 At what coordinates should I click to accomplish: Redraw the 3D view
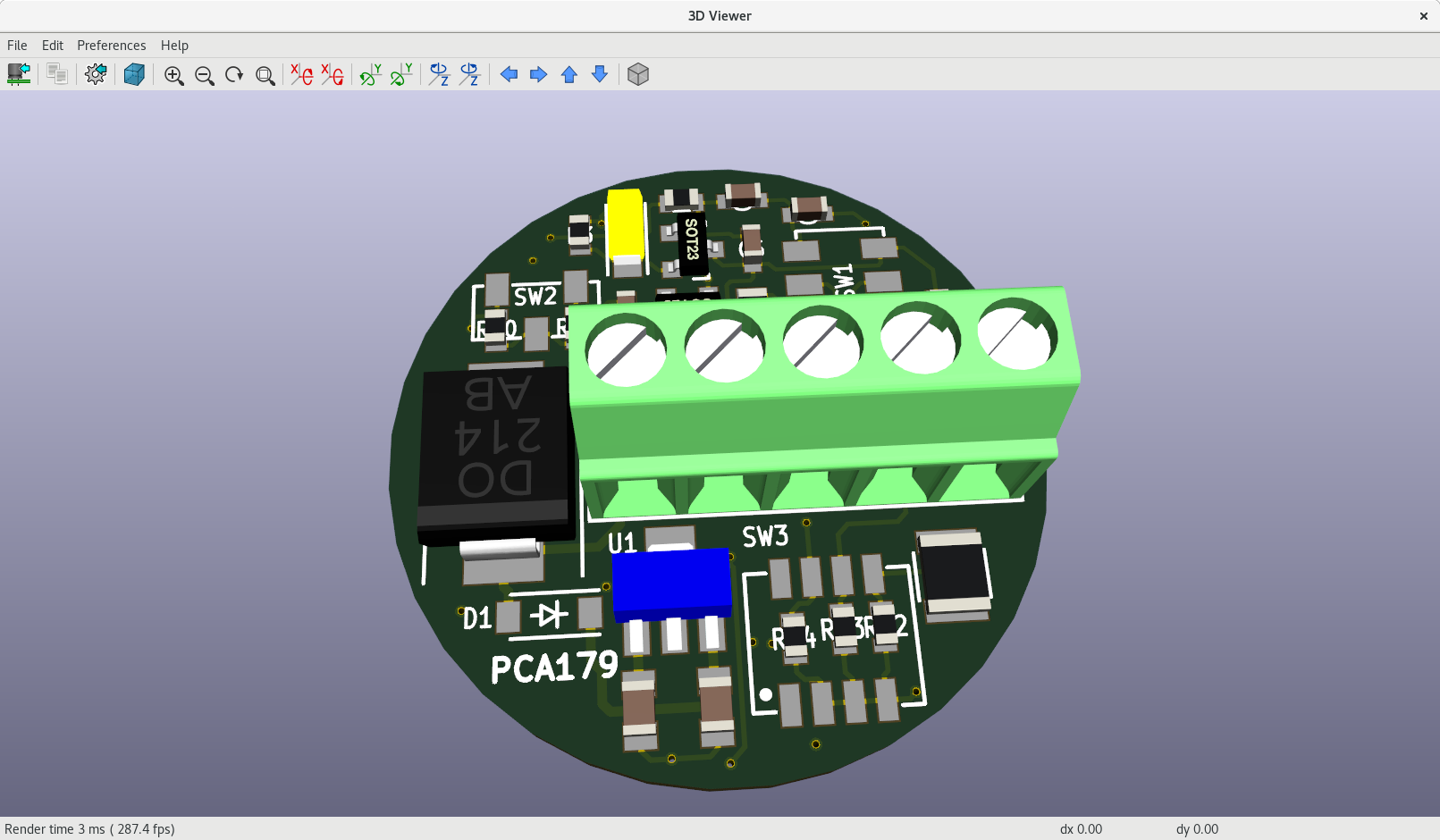234,75
